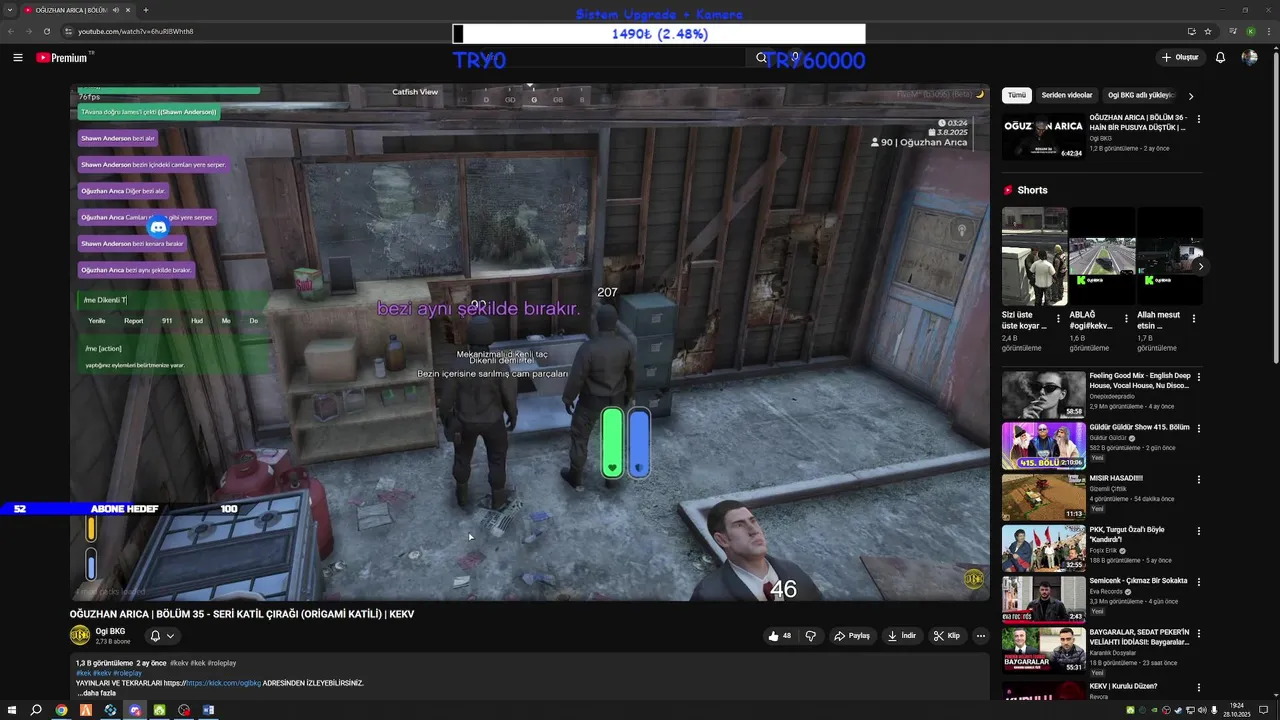Screen dimensions: 1280x720
Task: Open options for Feeling Good Mix video
Action: pyautogui.click(x=1198, y=377)
